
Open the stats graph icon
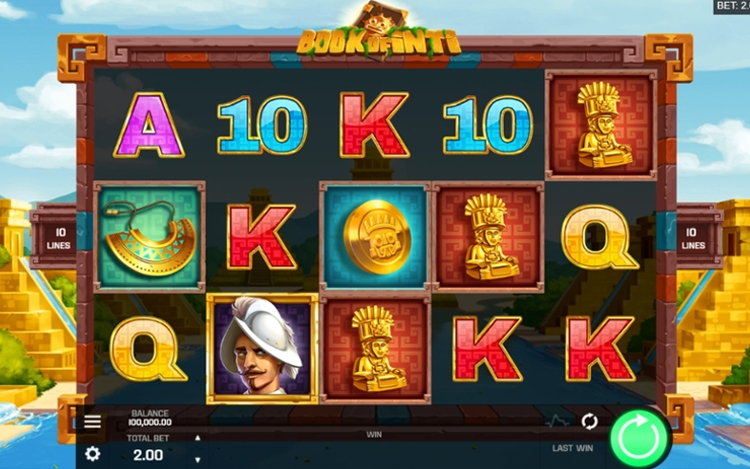[557, 421]
